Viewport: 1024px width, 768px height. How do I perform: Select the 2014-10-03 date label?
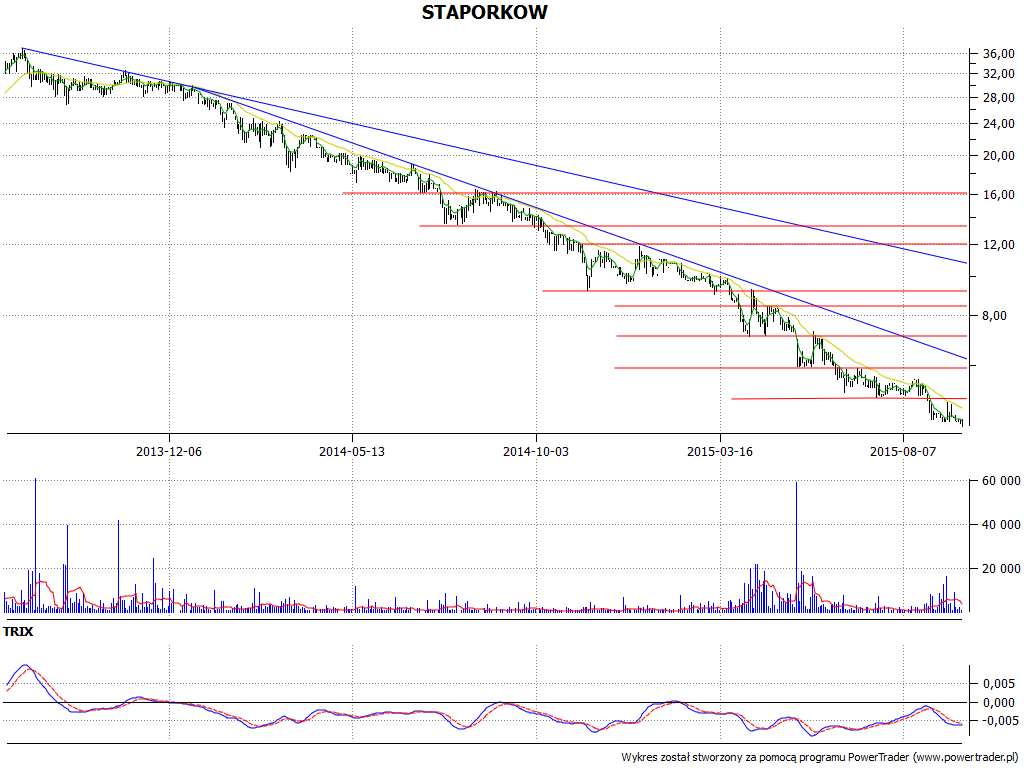pyautogui.click(x=536, y=451)
